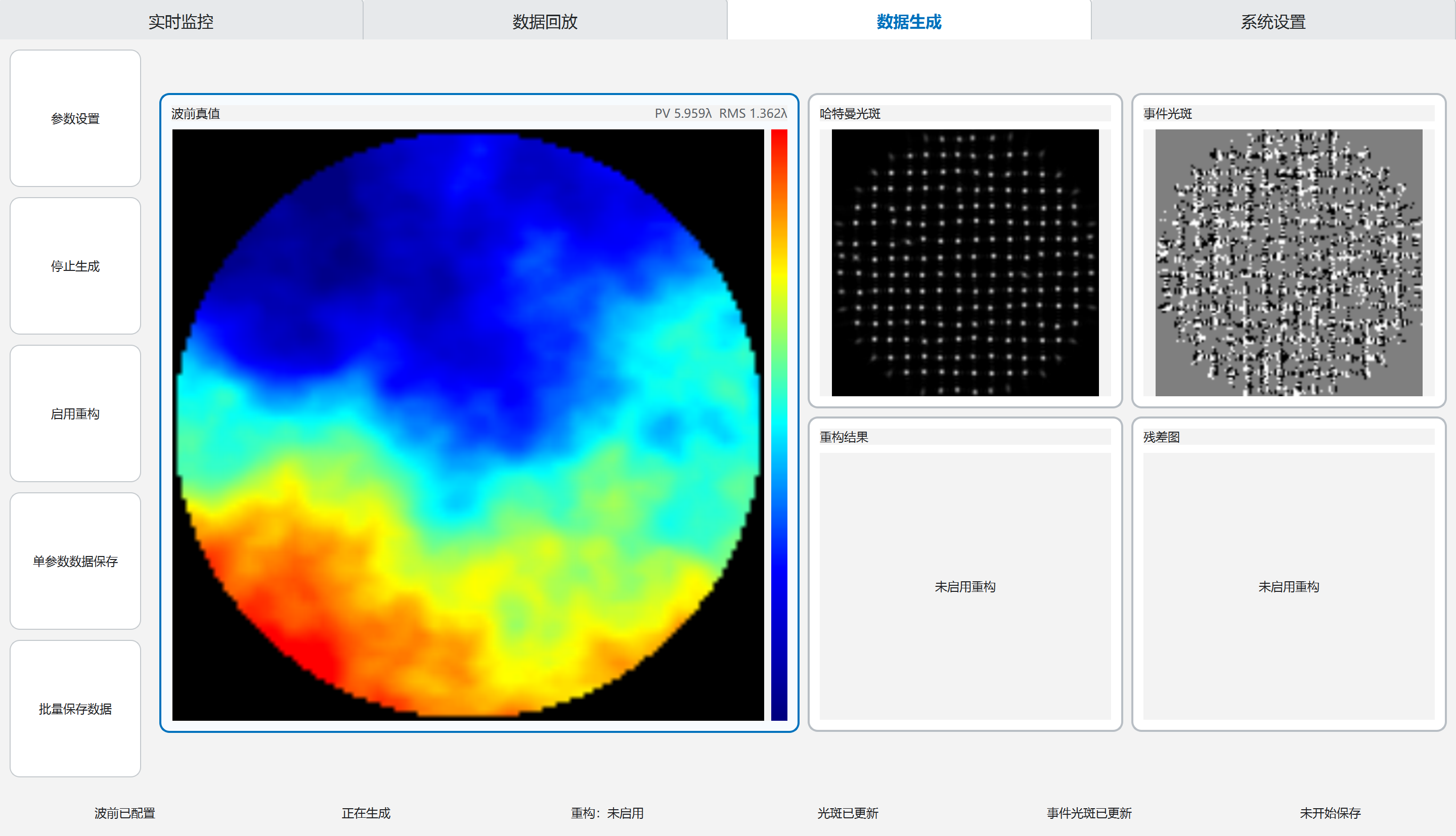Click the PV RMS readout text
This screenshot has width=1456, height=836.
click(721, 113)
